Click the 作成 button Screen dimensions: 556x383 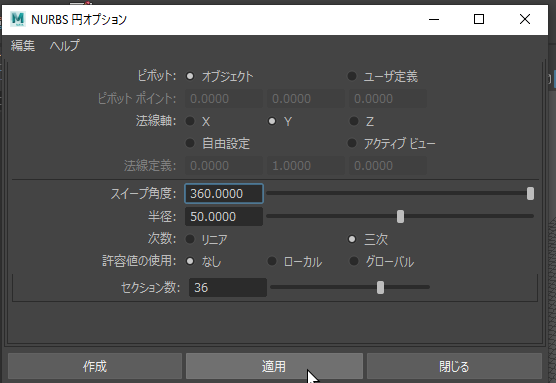(95, 366)
